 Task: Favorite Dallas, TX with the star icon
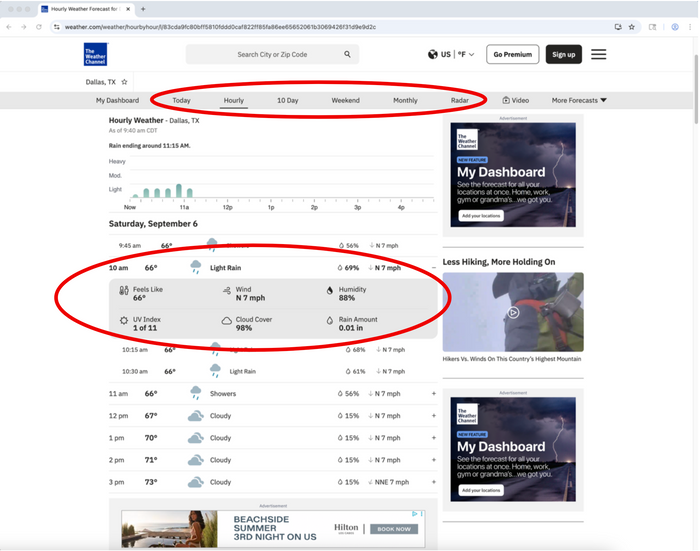pos(125,82)
